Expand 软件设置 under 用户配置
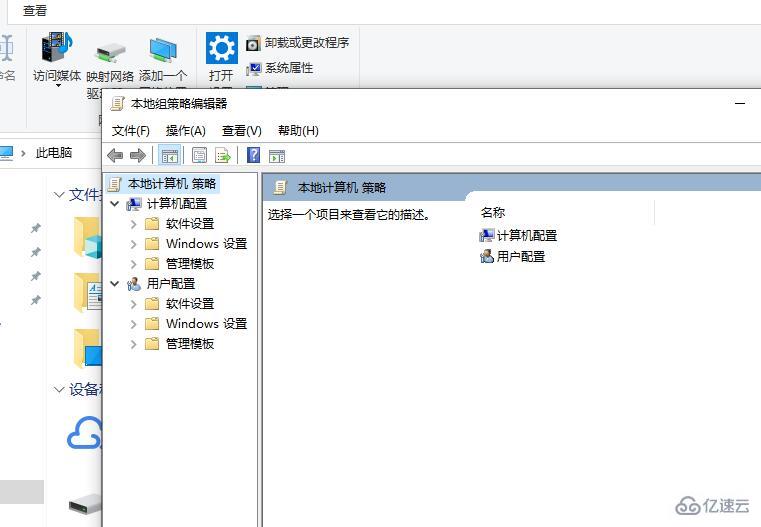The width and height of the screenshot is (761, 527). point(133,304)
